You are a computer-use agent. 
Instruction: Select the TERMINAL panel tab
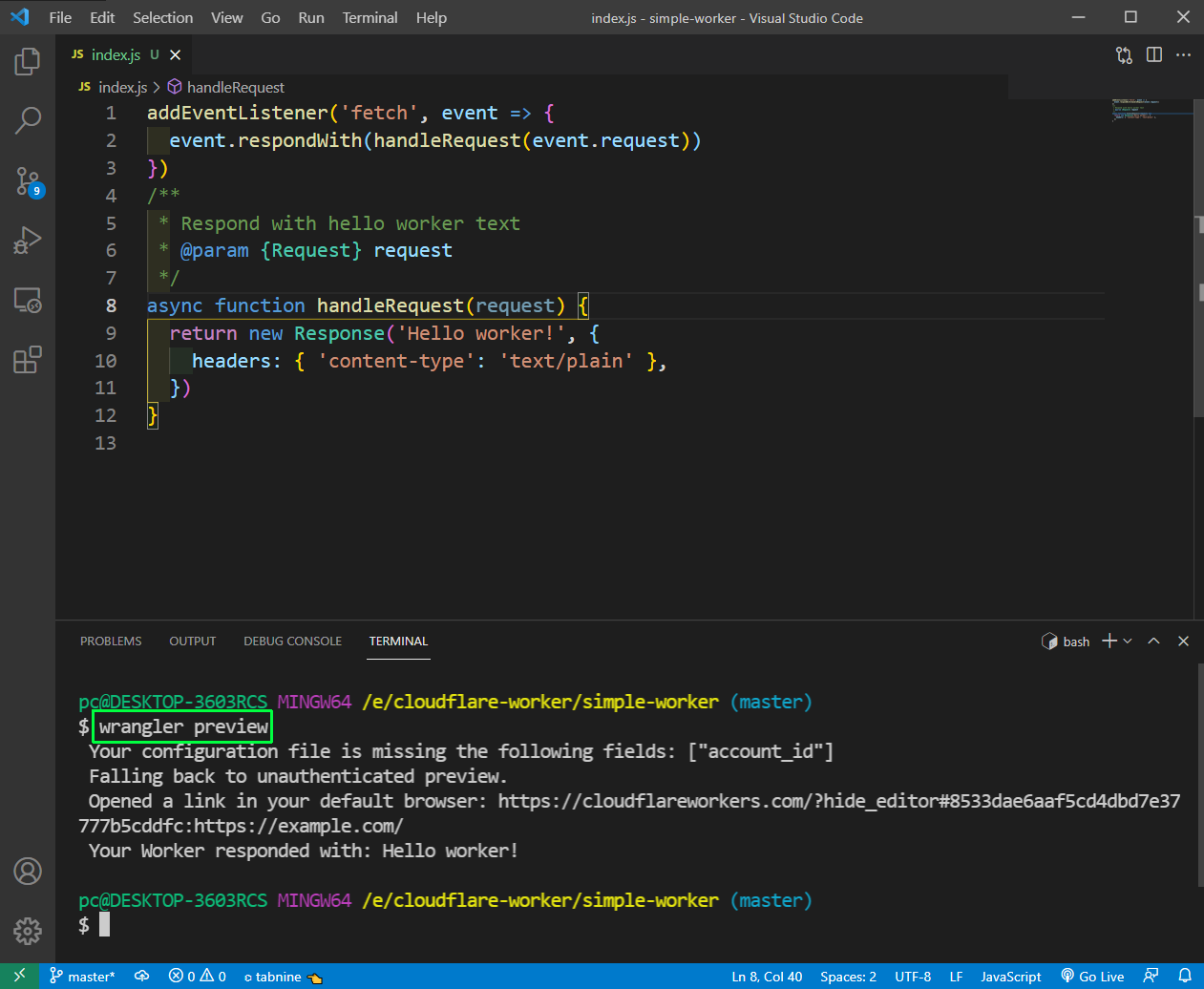tap(398, 642)
